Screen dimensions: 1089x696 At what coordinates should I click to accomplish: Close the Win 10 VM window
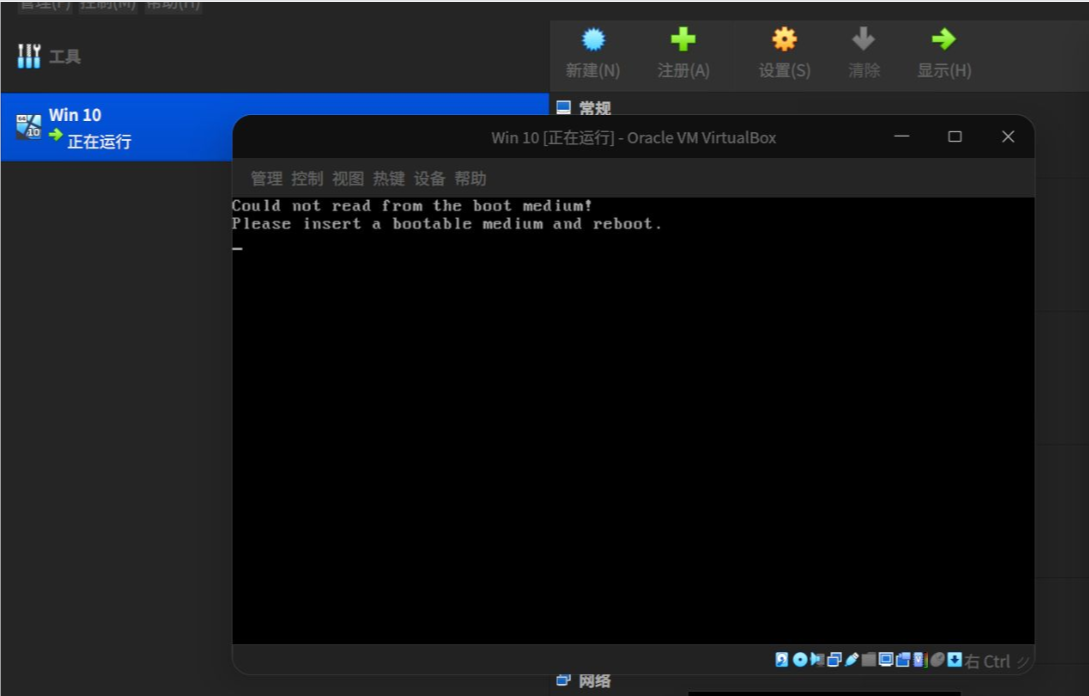point(1008,137)
